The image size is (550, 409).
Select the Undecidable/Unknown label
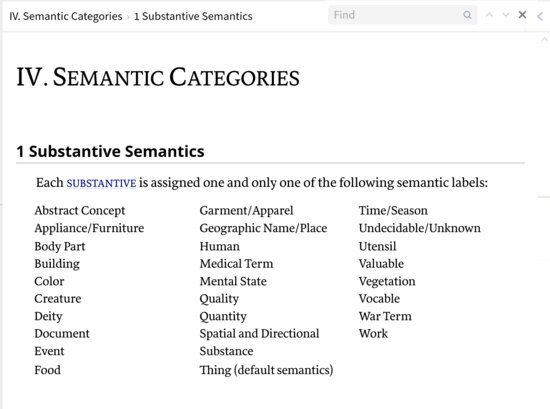(420, 228)
